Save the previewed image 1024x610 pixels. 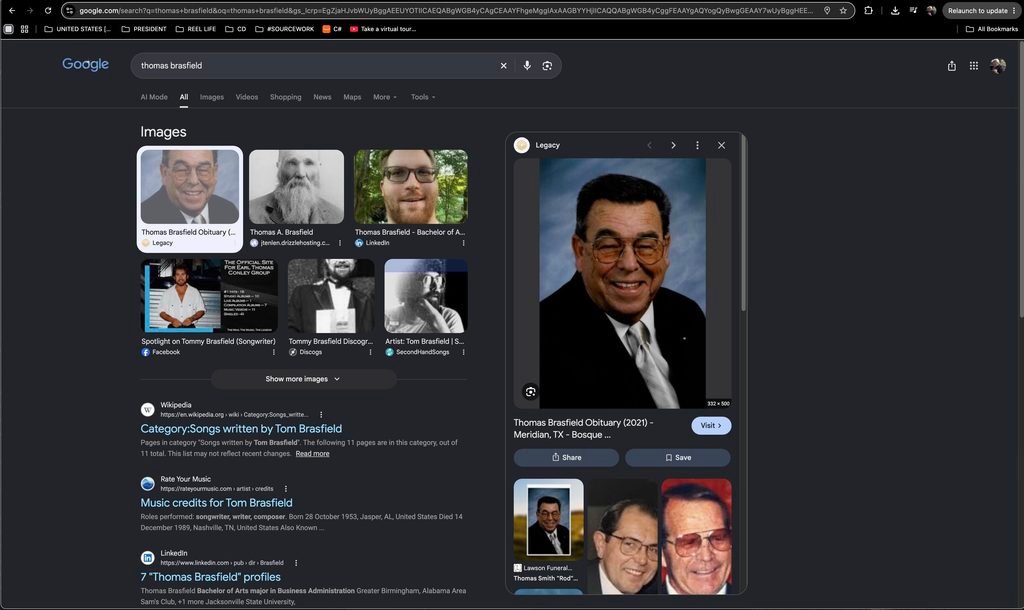point(678,458)
